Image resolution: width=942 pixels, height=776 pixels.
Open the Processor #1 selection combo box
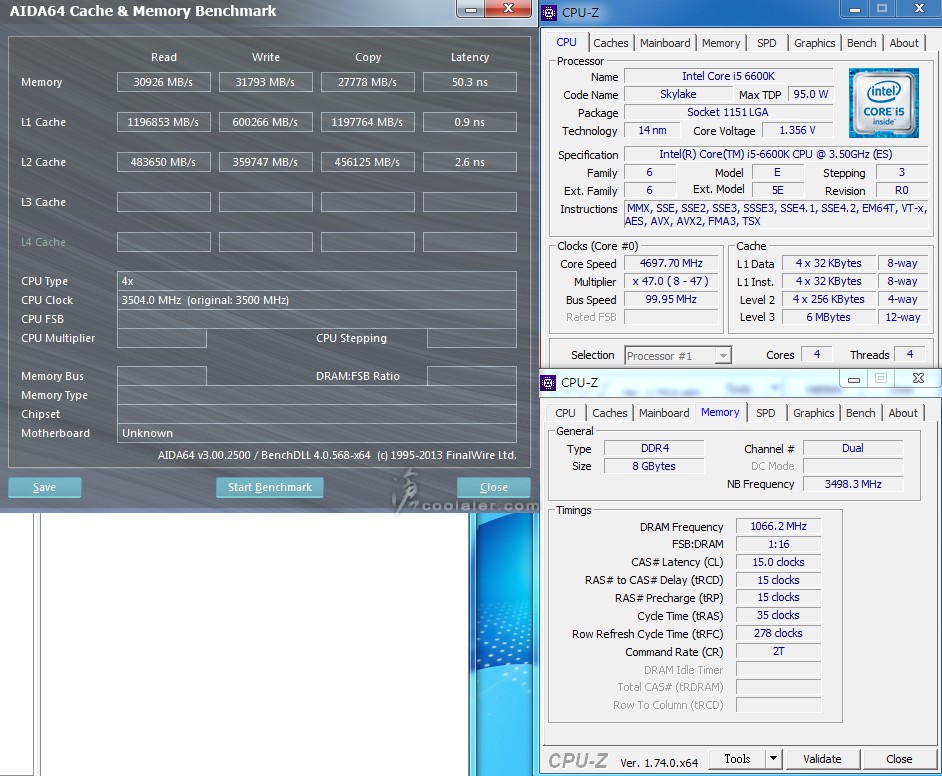click(x=678, y=356)
